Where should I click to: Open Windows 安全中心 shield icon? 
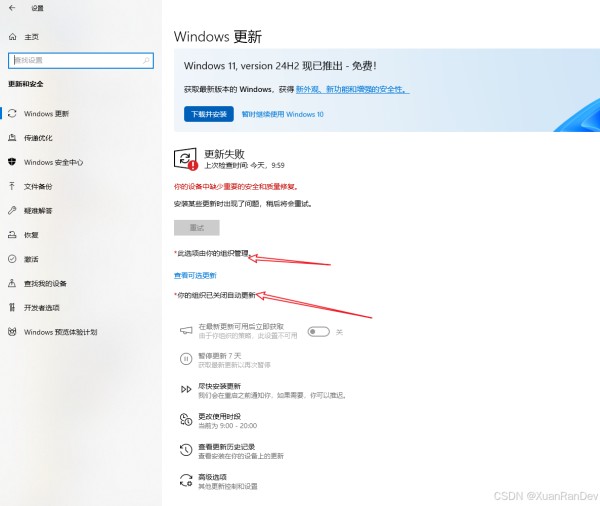(12, 162)
